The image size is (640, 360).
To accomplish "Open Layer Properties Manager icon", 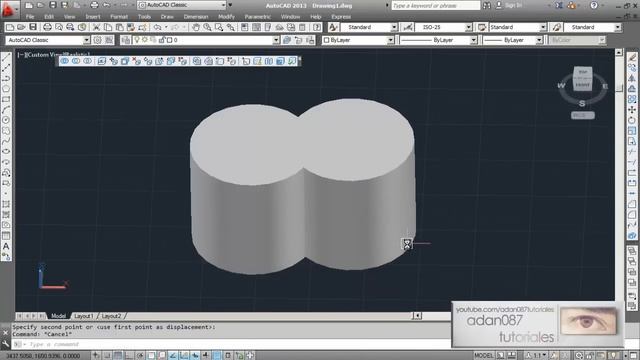I will 125,40.
